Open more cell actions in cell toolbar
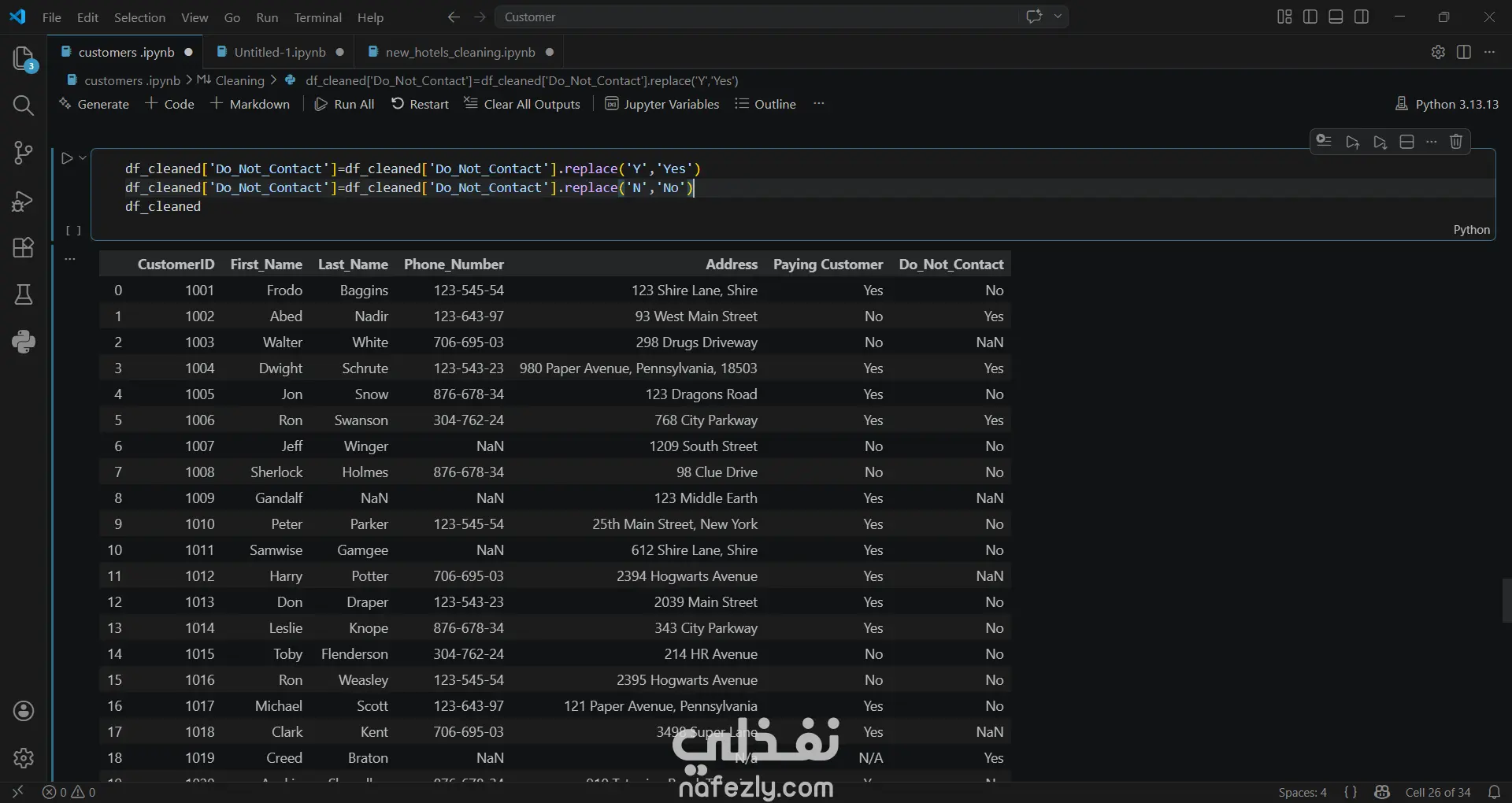 click(x=1432, y=142)
